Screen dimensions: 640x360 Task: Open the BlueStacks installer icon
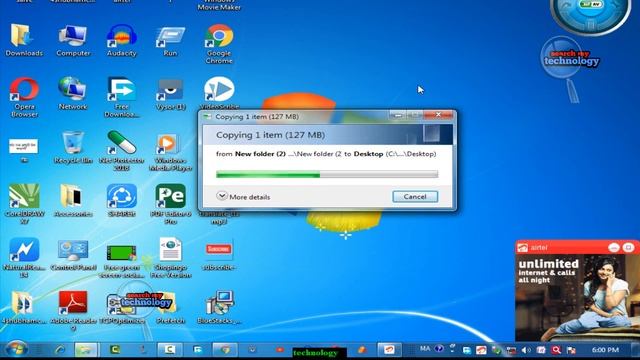[x=219, y=307]
